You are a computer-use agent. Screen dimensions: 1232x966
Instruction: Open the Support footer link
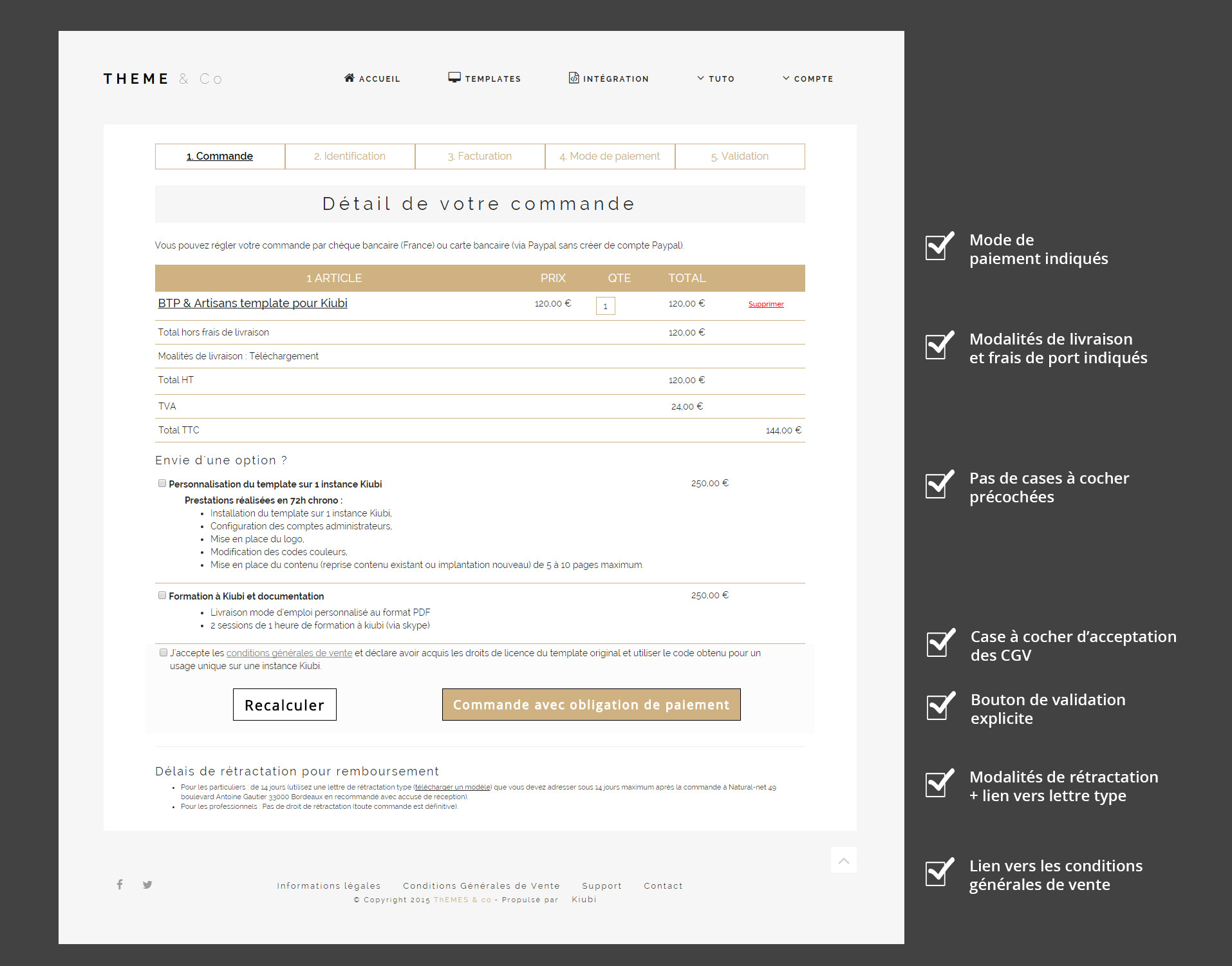[602, 885]
